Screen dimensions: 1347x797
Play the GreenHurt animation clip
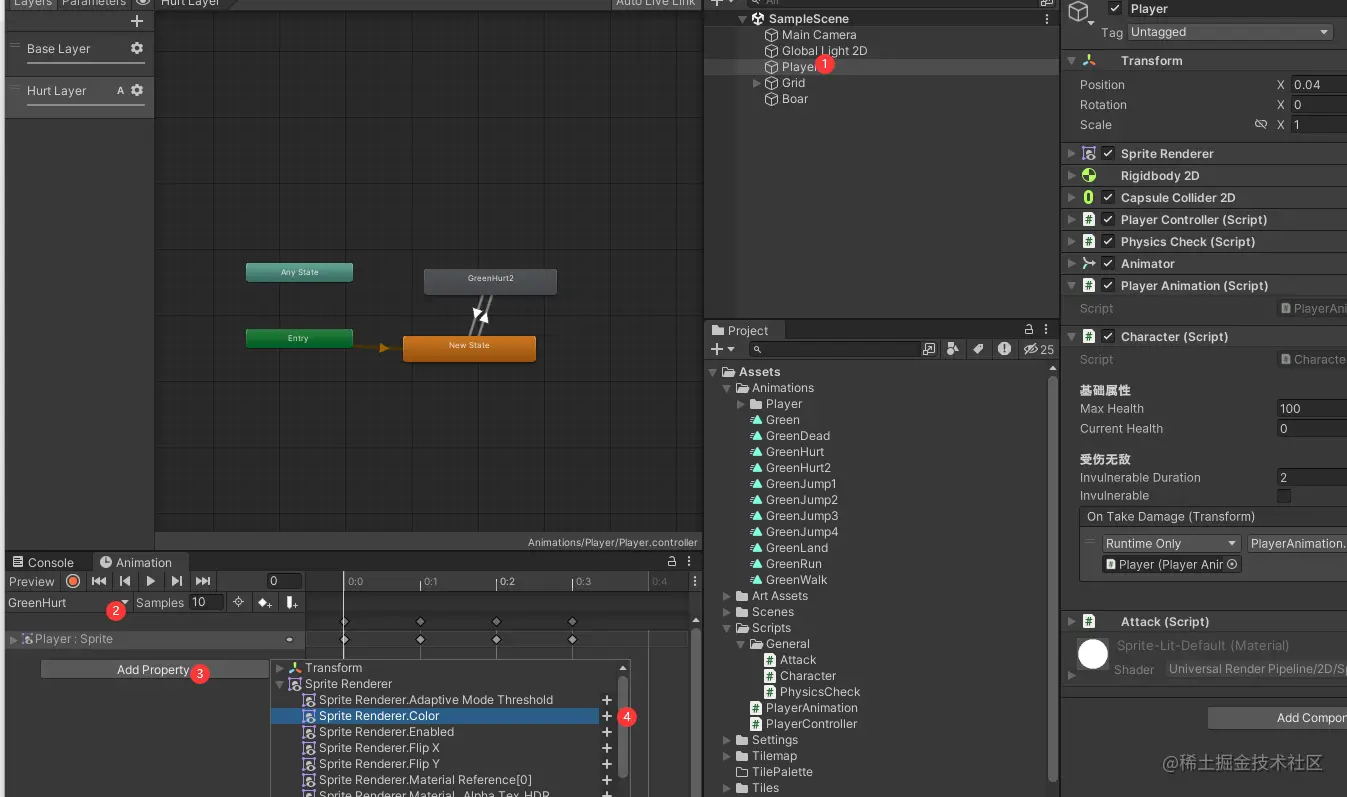[x=151, y=581]
